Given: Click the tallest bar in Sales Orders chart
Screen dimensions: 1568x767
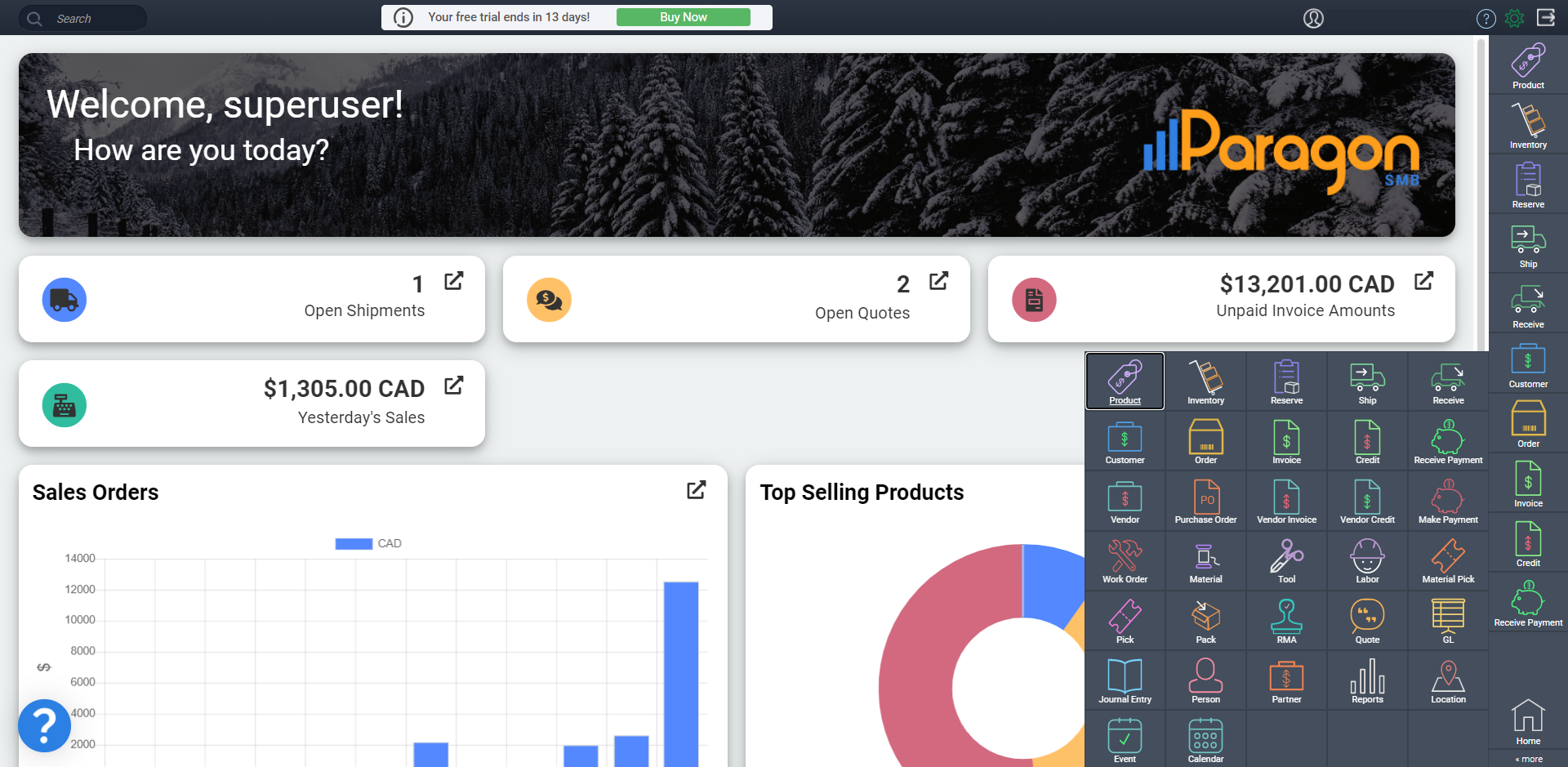Looking at the screenshot, I should (681, 674).
